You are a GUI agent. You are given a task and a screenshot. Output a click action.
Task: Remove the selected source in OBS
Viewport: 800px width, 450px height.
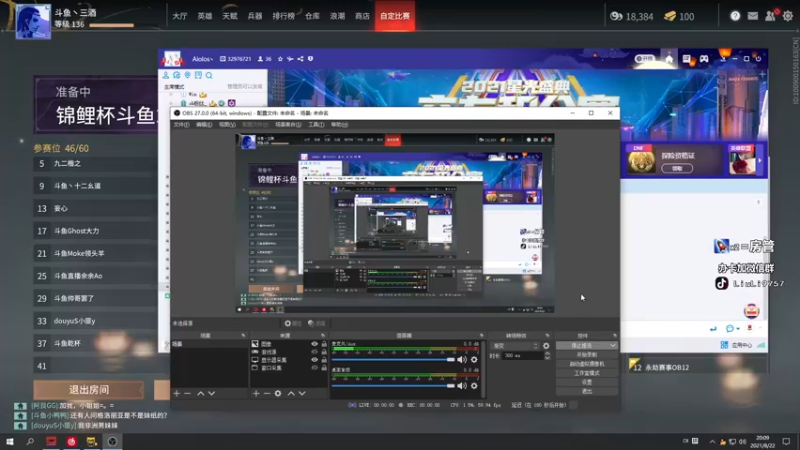coord(267,393)
